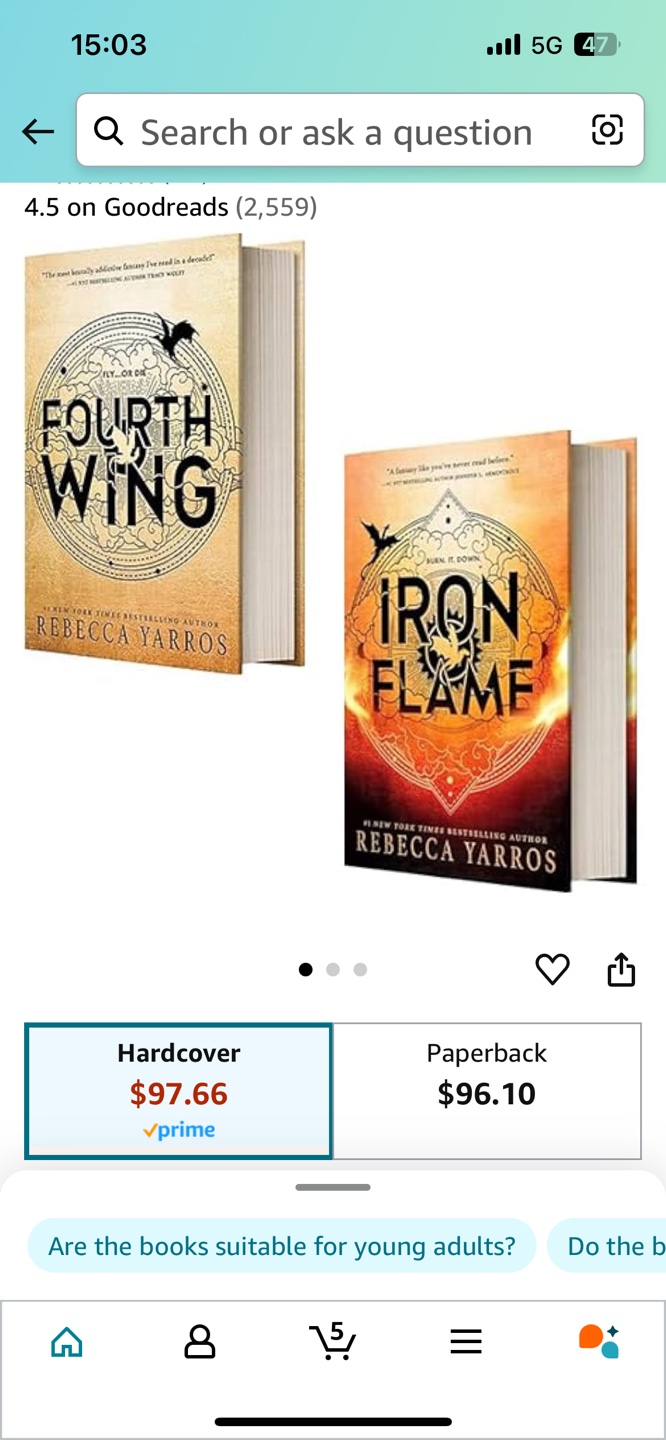Tap the back arrow icon
Image resolution: width=666 pixels, height=1440 pixels.
(x=38, y=131)
